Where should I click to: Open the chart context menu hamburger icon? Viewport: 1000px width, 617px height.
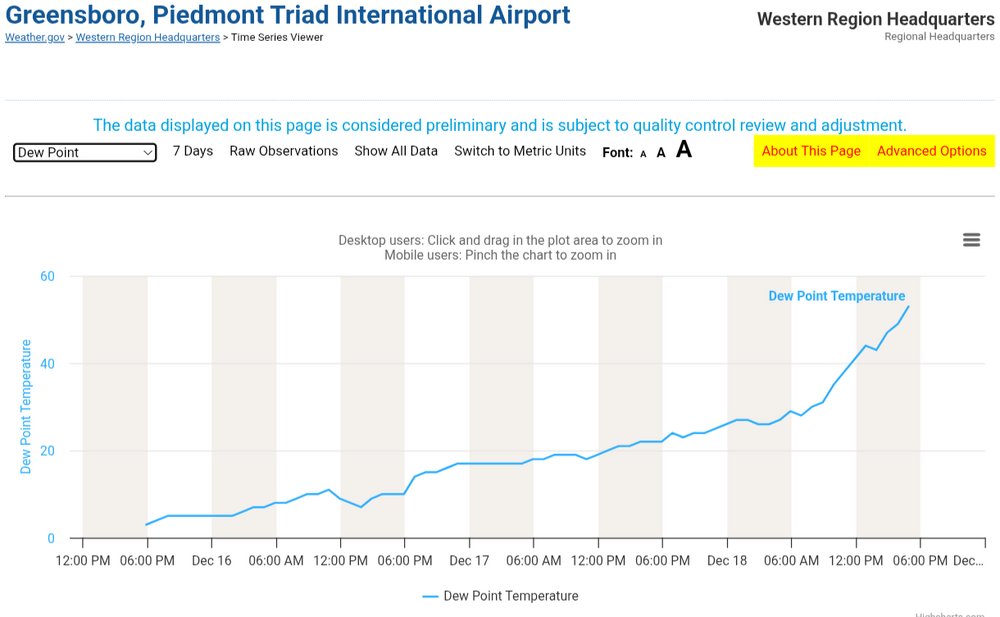coord(971,240)
